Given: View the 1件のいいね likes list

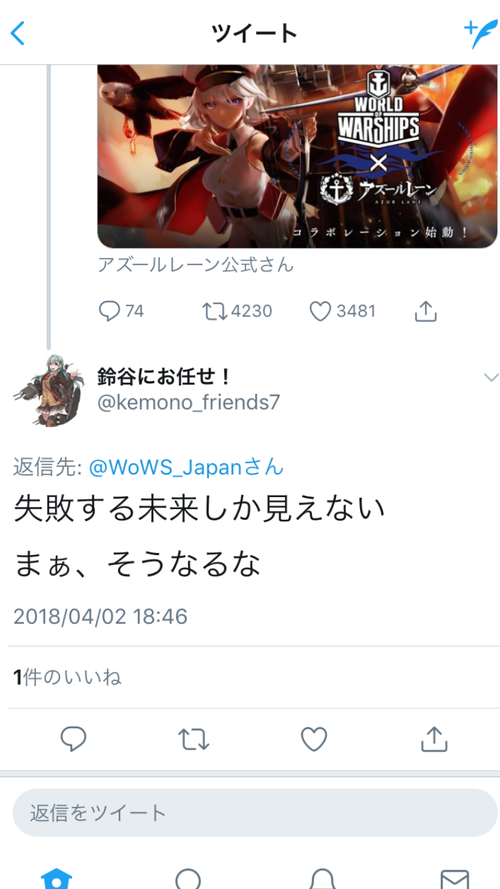Looking at the screenshot, I should click(x=67, y=677).
